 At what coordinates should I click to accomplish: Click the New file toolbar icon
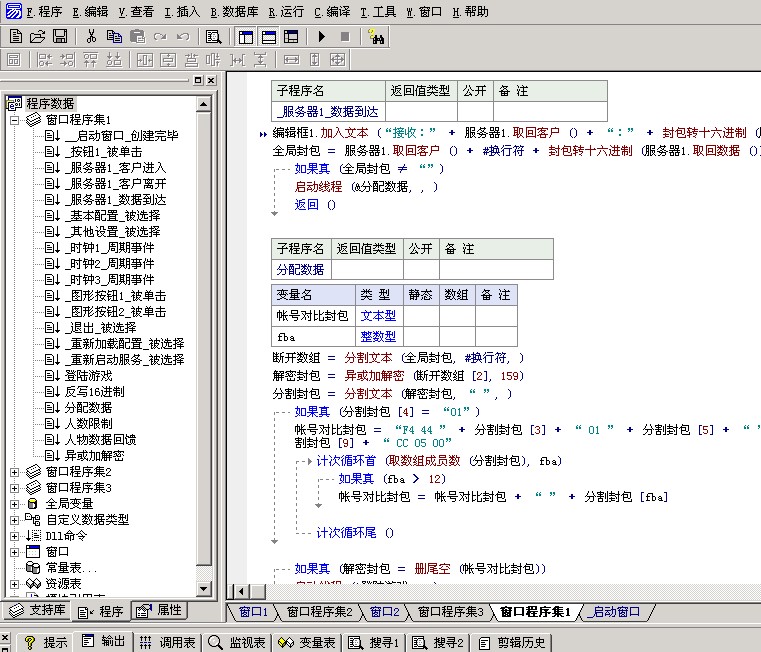click(15, 36)
